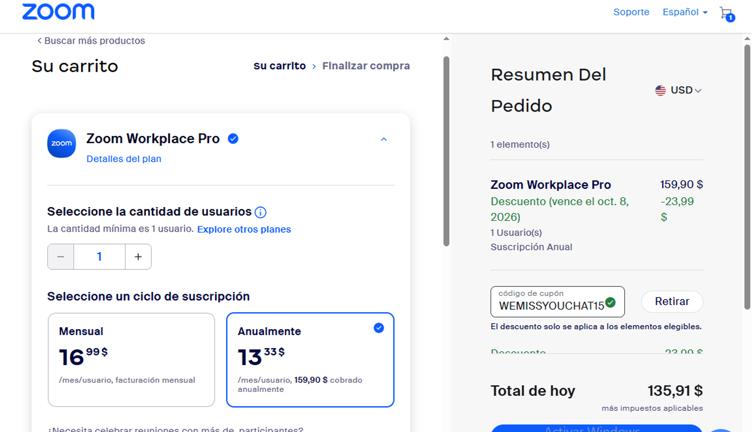
Task: Open the Soporte link
Action: tap(631, 12)
